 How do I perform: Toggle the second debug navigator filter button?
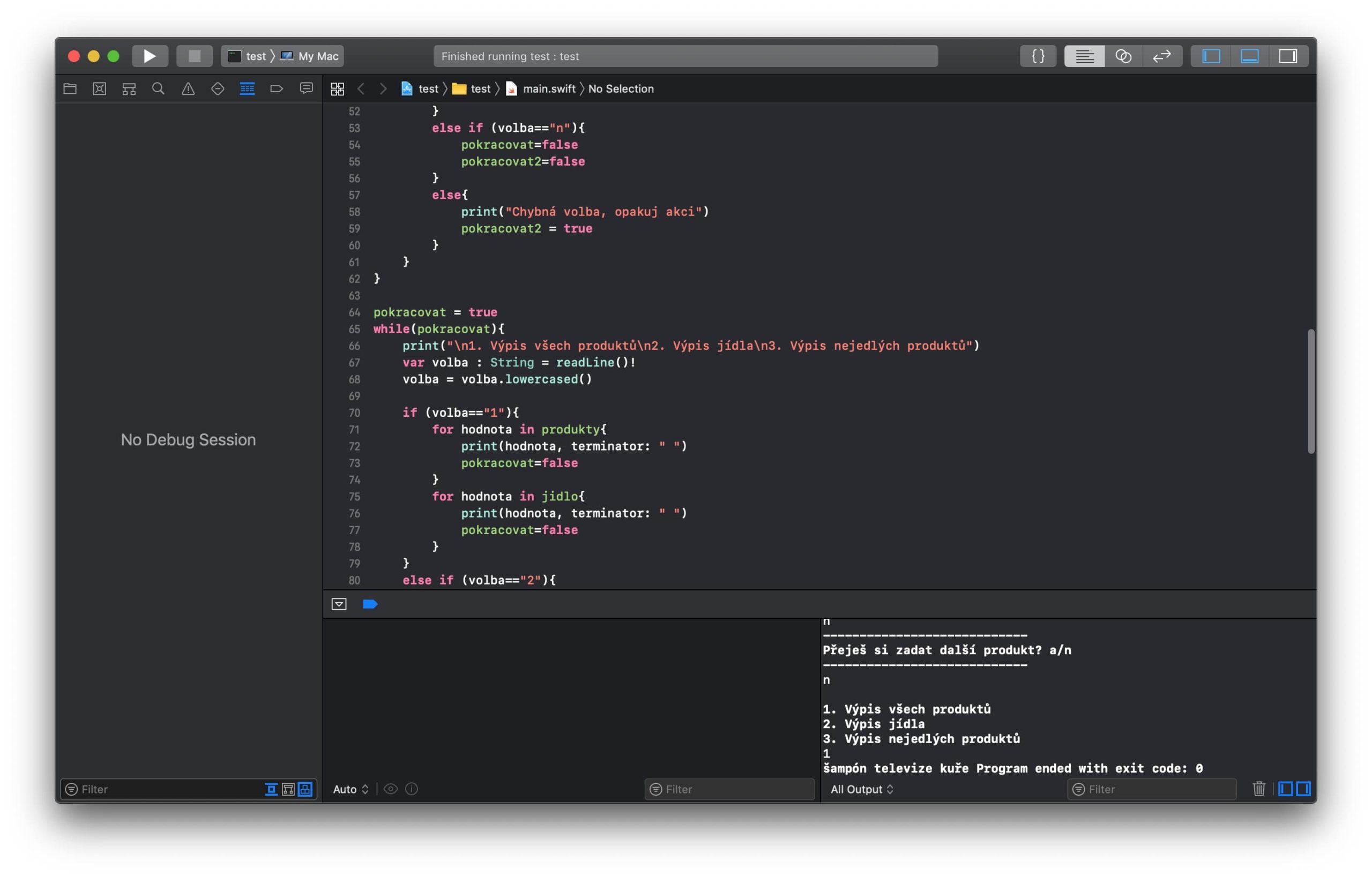coord(288,789)
